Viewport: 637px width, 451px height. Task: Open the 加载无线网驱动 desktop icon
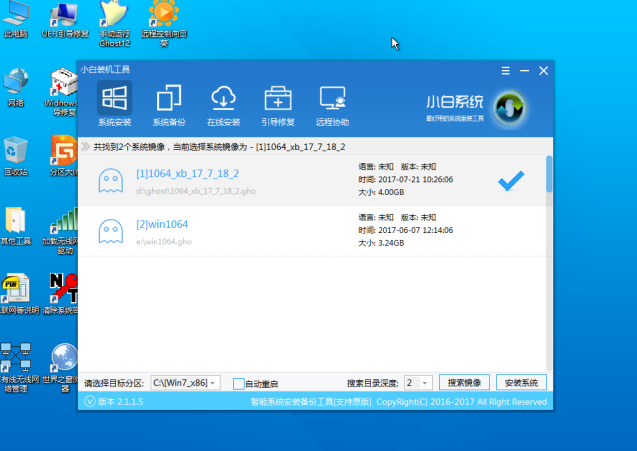click(x=61, y=231)
